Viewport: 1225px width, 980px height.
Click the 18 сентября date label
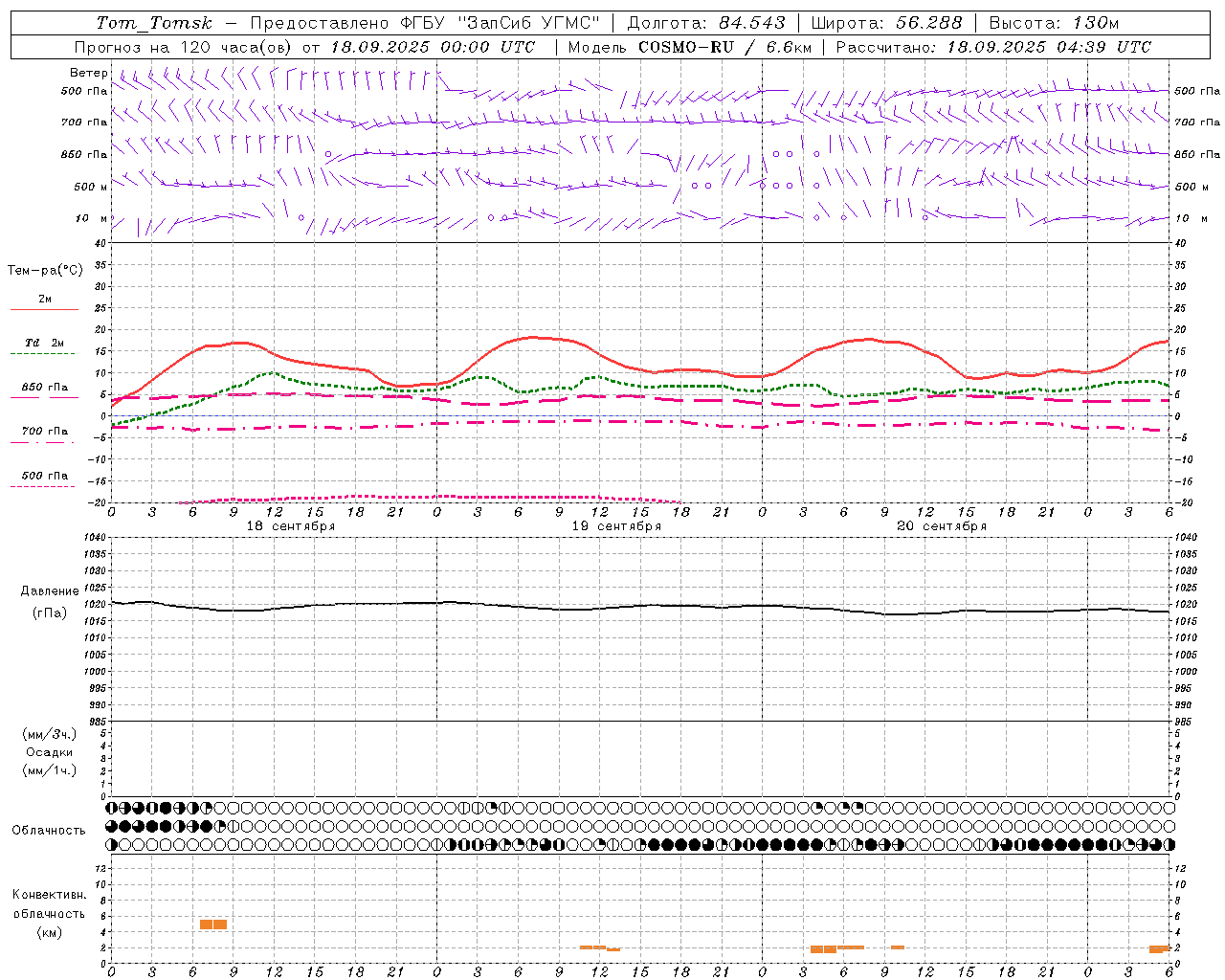[291, 526]
